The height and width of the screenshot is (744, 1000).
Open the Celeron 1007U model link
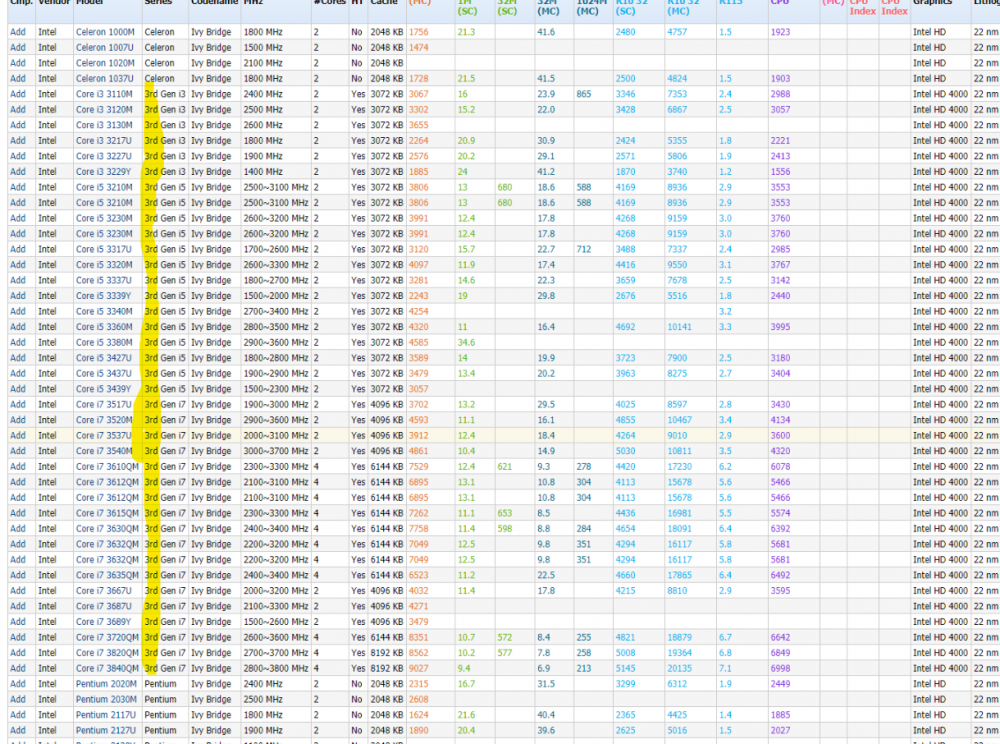click(x=105, y=47)
